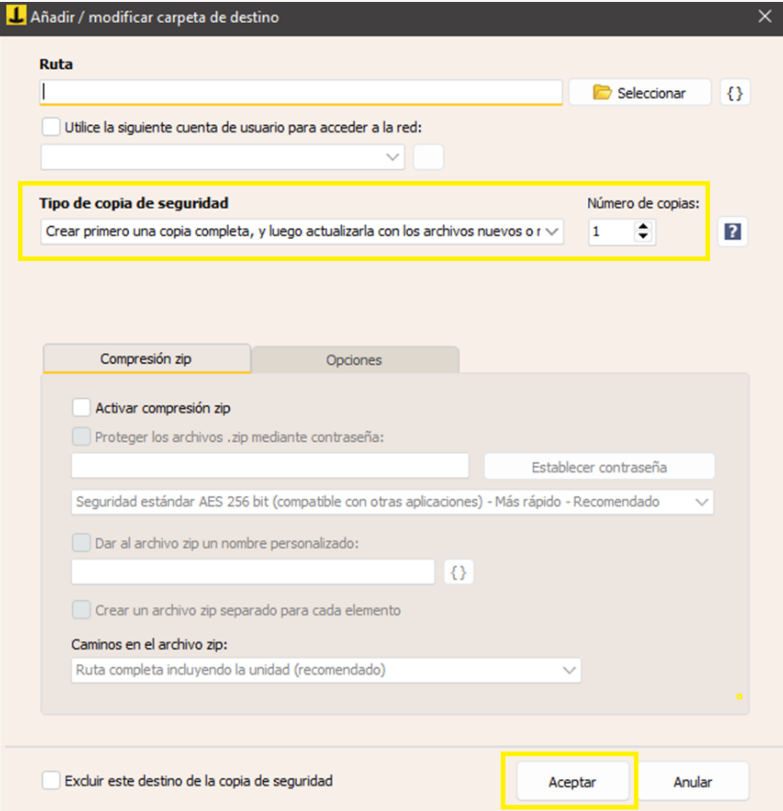Click the Establecer contraseña button

coord(599,467)
